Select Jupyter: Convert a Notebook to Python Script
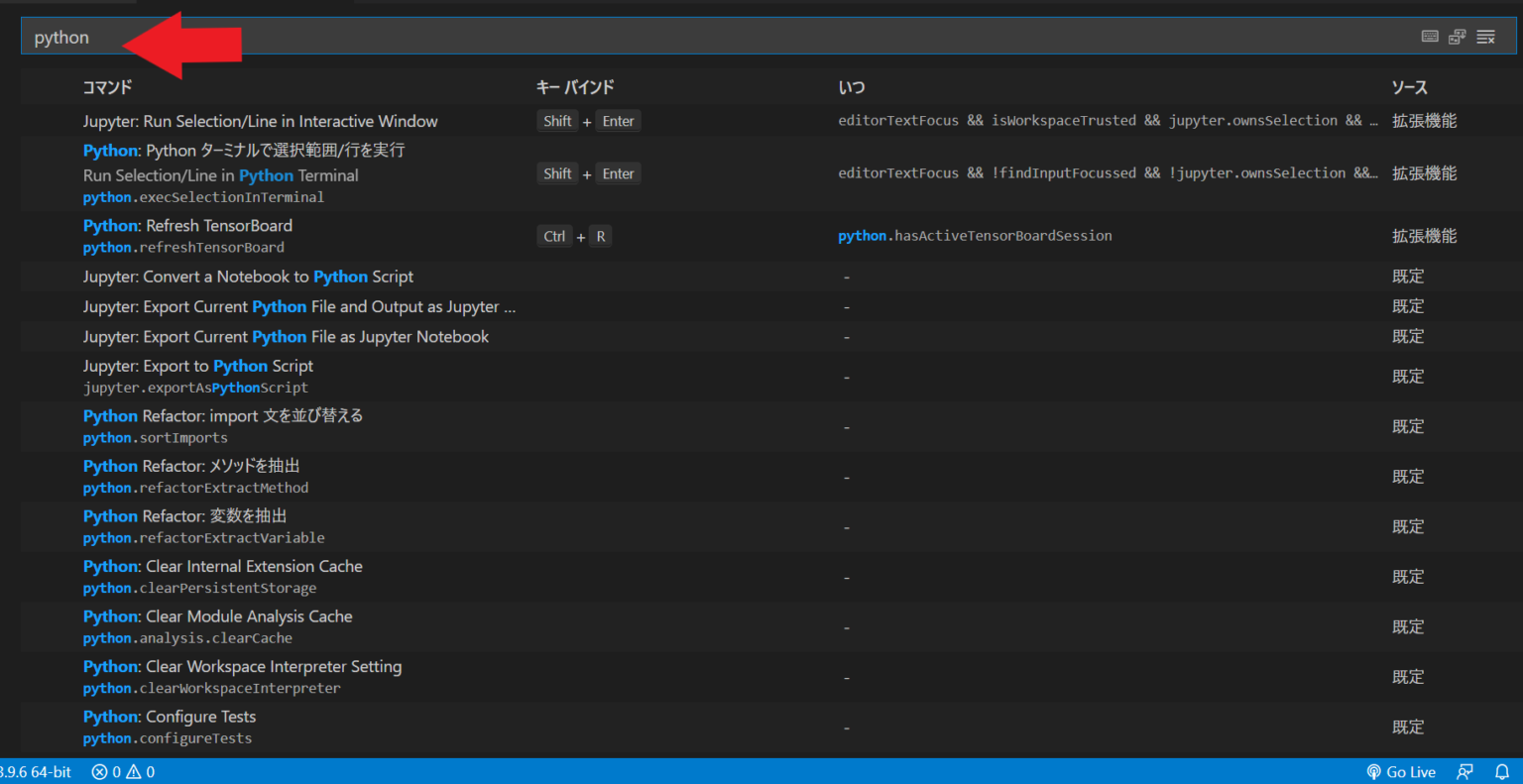The height and width of the screenshot is (784, 1523). [248, 277]
